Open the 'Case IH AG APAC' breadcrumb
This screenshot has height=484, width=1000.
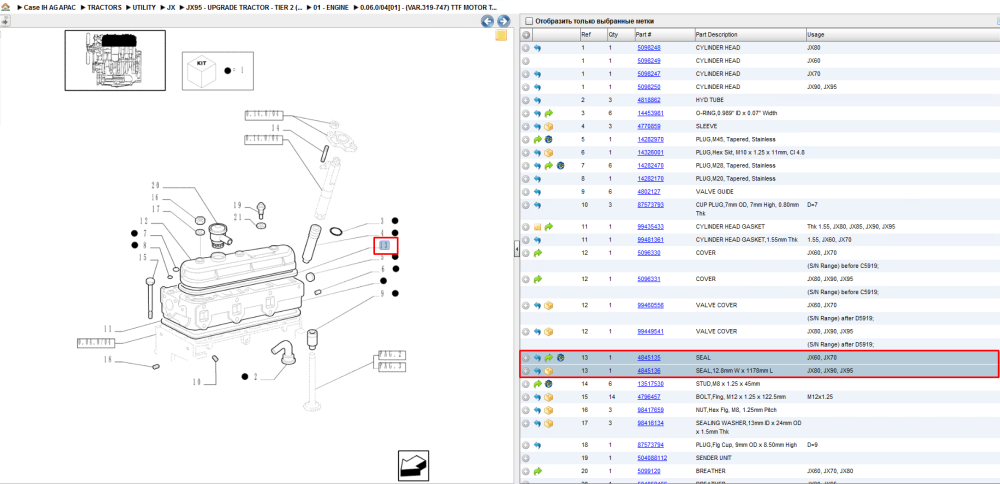[50, 7]
